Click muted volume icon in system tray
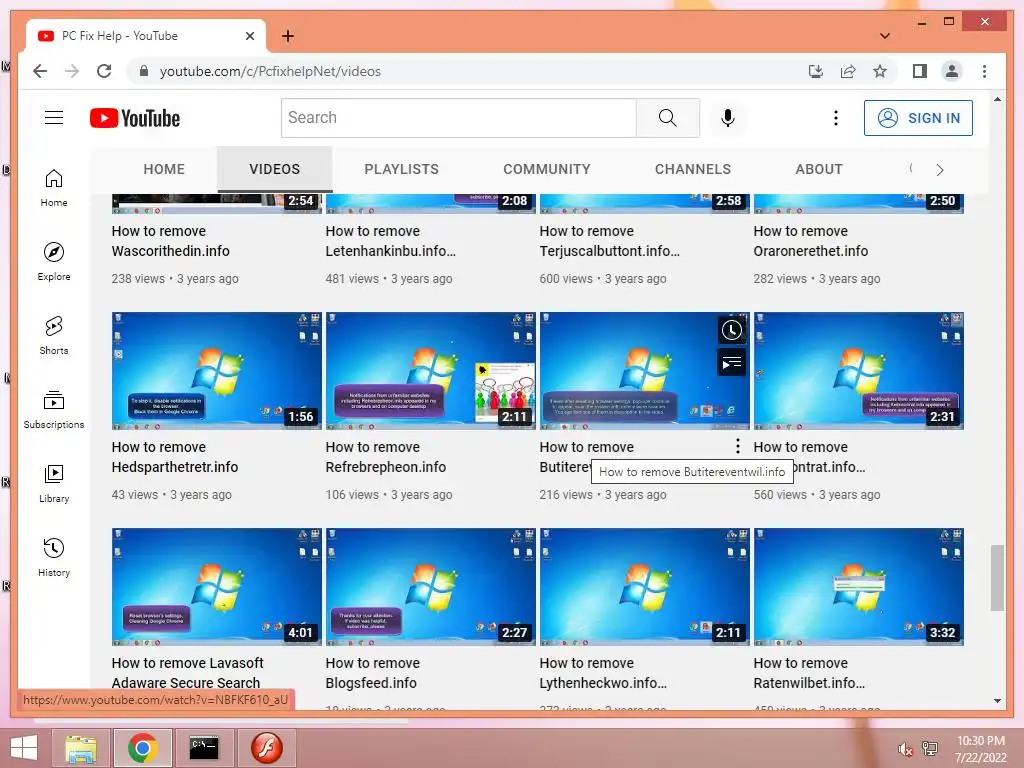 pos(905,749)
